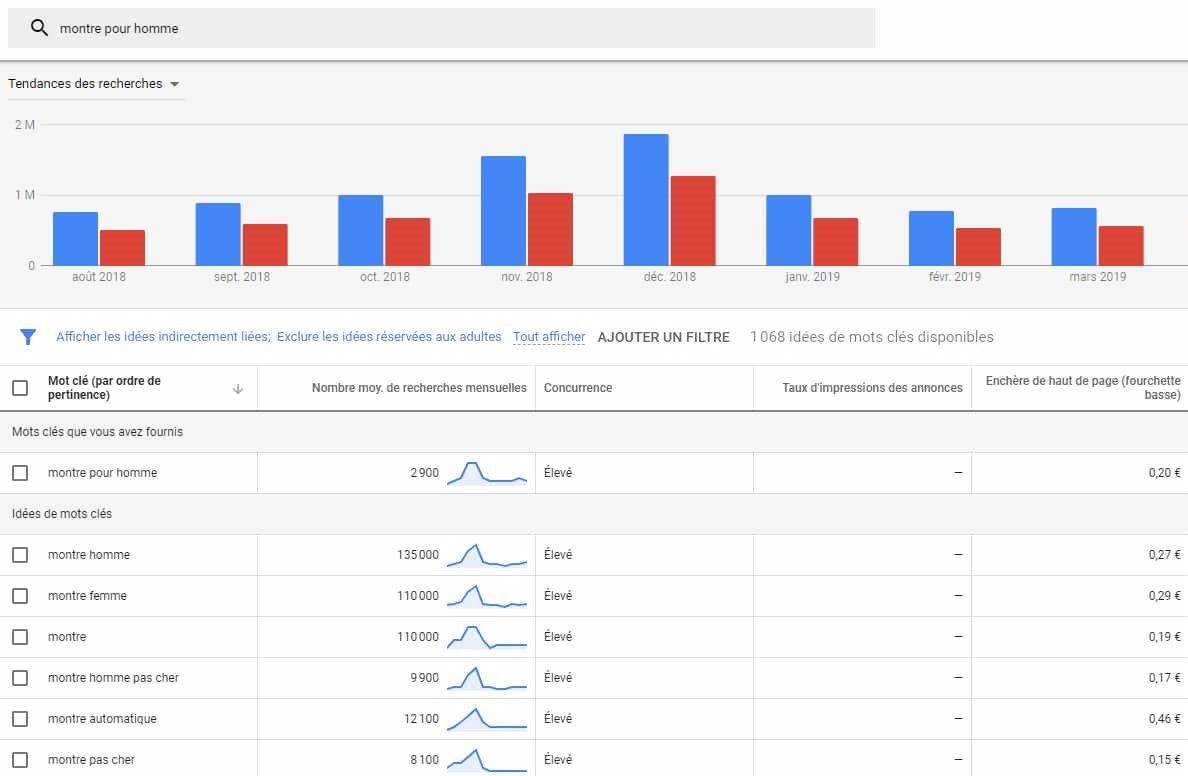1188x776 pixels.
Task: Click the 2 900 search volume value
Action: (x=424, y=473)
